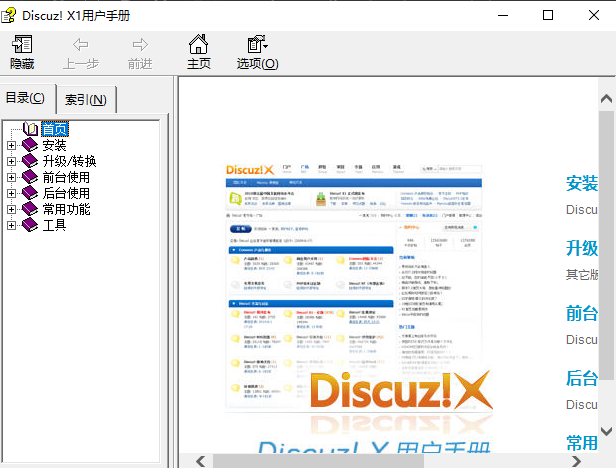
Task: Switch to the 索引(N) tab
Action: 86,99
